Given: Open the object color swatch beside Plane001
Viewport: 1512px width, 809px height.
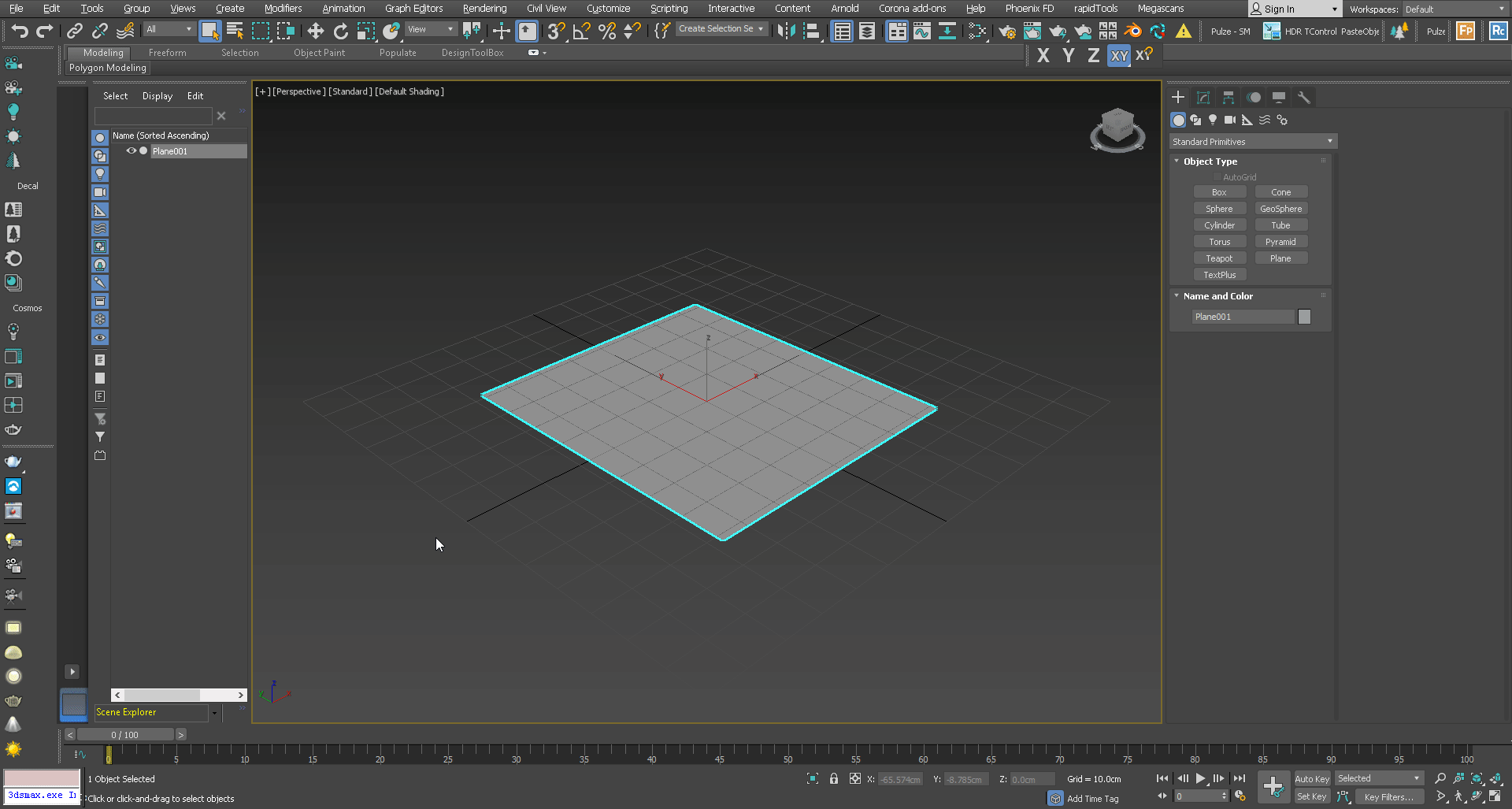Looking at the screenshot, I should 1304,317.
